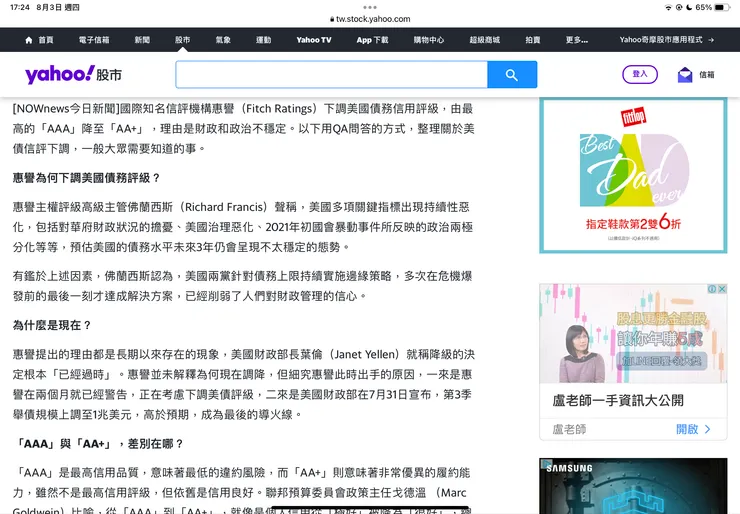Click Yahoo奇摩股市應用程式 link
Screen dimensions: 740x514
pyautogui.click(x=661, y=40)
